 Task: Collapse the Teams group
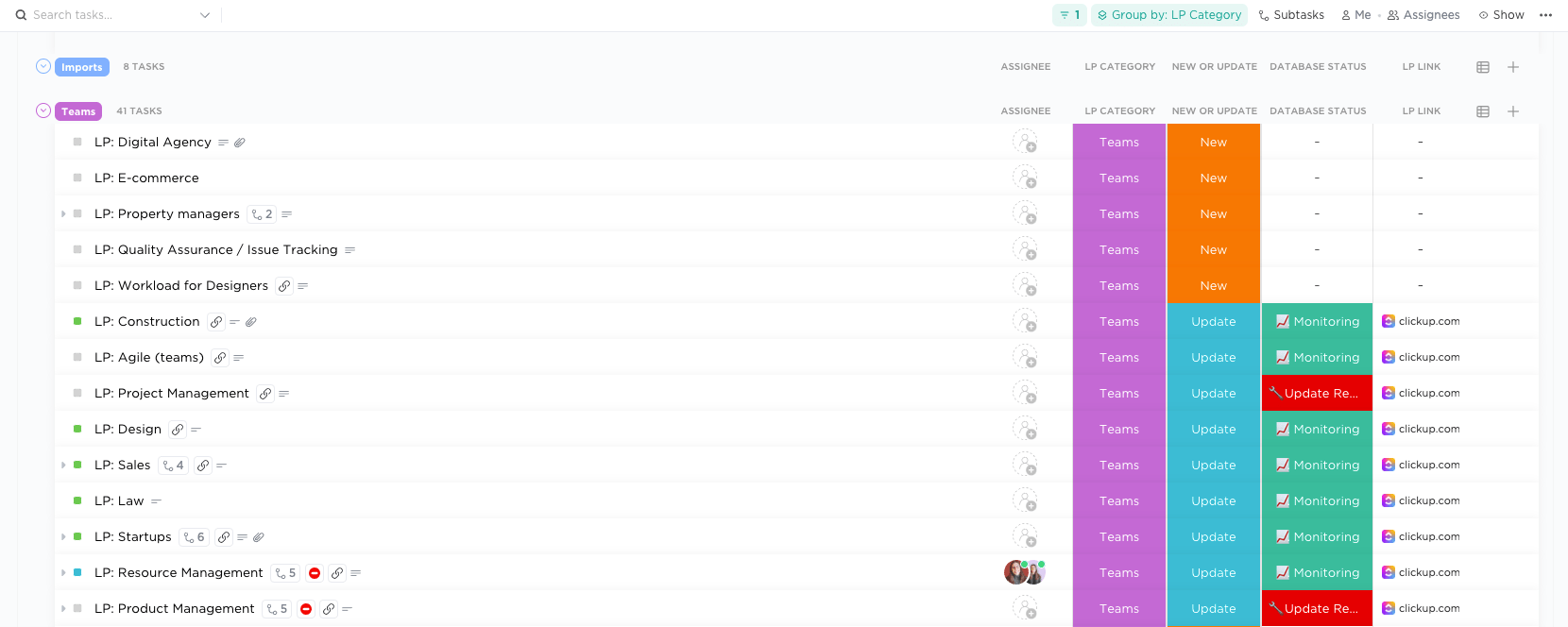tap(43, 110)
